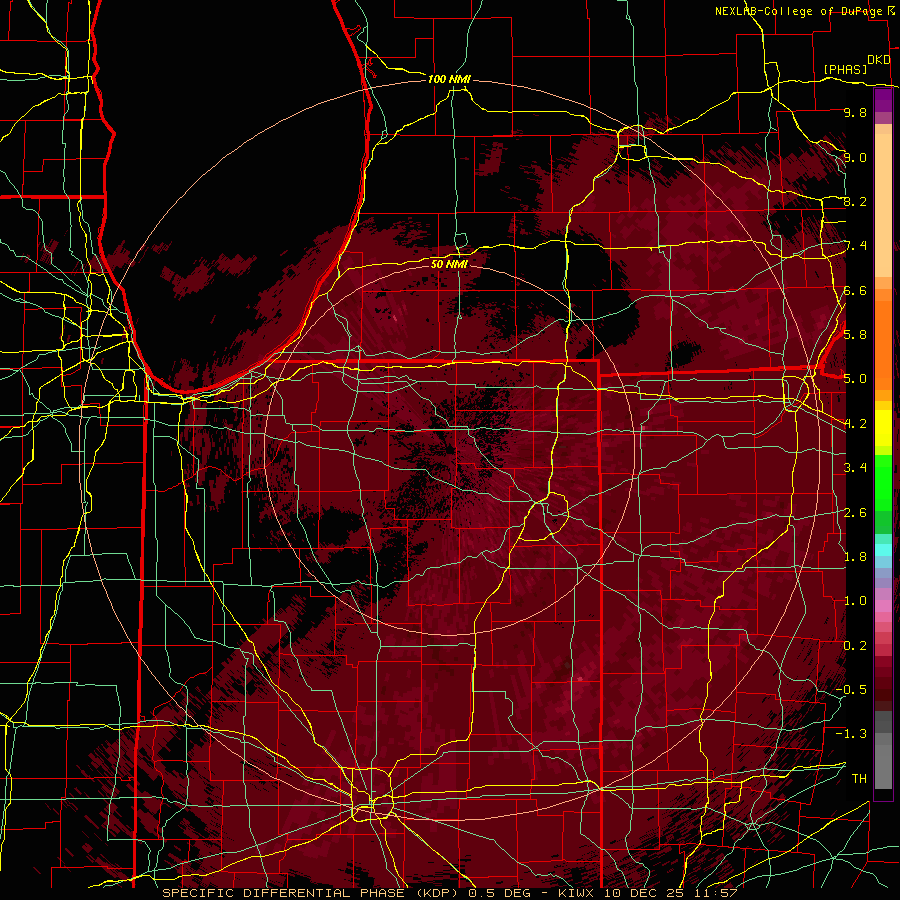The width and height of the screenshot is (900, 900).
Task: Click the 6.6 scale value
Action: (x=855, y=290)
